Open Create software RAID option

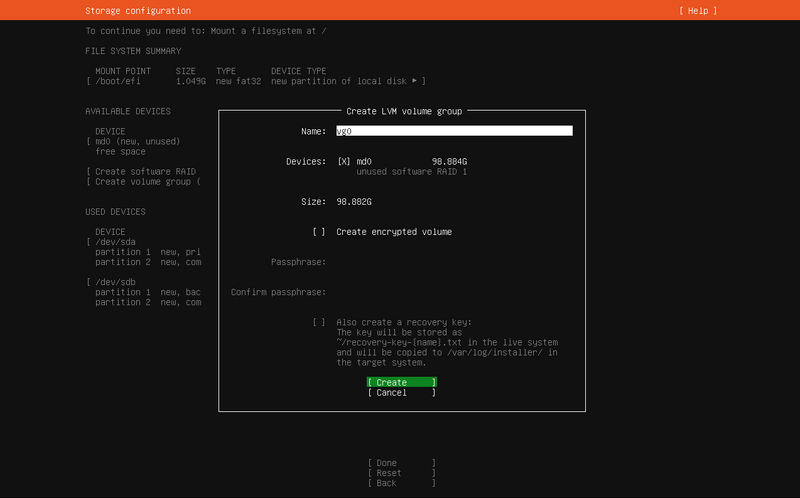coord(145,171)
